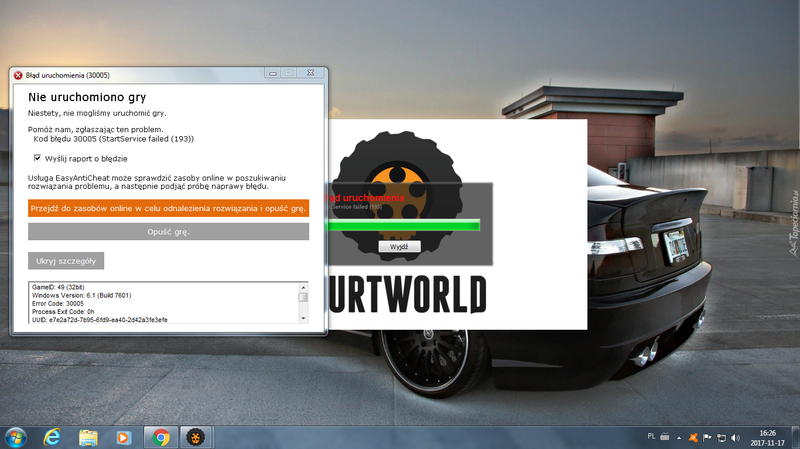800x449 pixels.
Task: Open Action Center flag icon
Action: [707, 437]
